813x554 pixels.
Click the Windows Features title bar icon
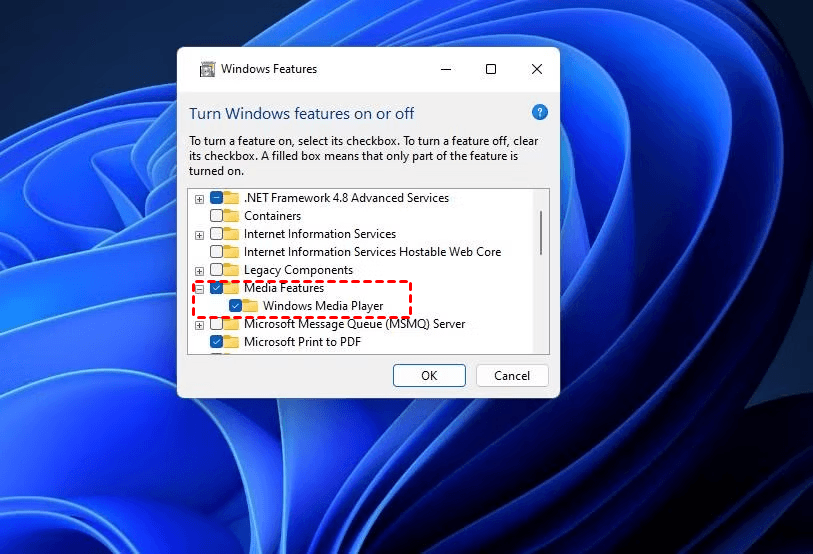(x=207, y=69)
